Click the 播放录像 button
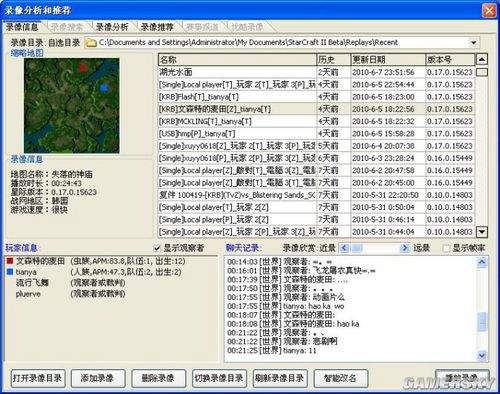 (462, 378)
